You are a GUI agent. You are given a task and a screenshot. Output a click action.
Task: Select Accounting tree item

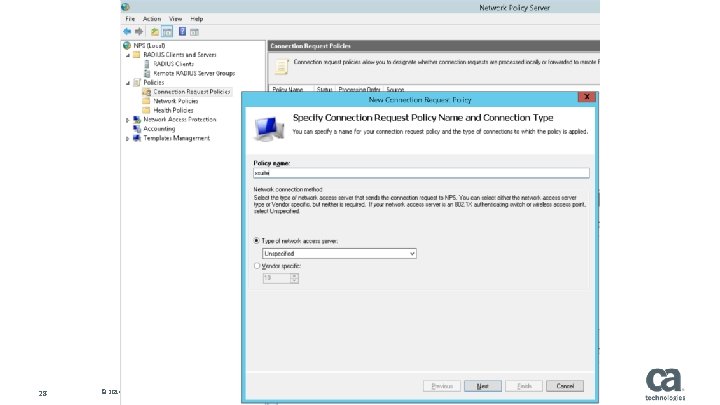point(159,129)
